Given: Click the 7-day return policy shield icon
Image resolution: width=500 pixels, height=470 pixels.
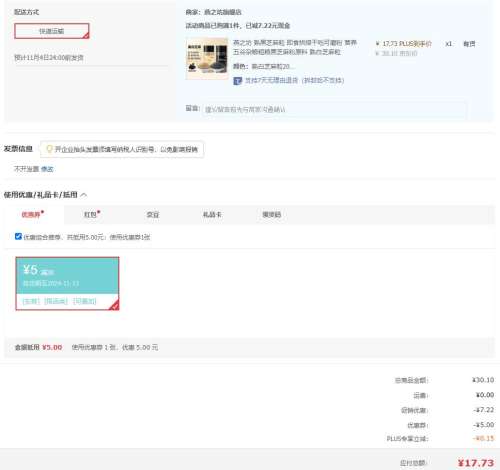Looking at the screenshot, I should click(237, 81).
